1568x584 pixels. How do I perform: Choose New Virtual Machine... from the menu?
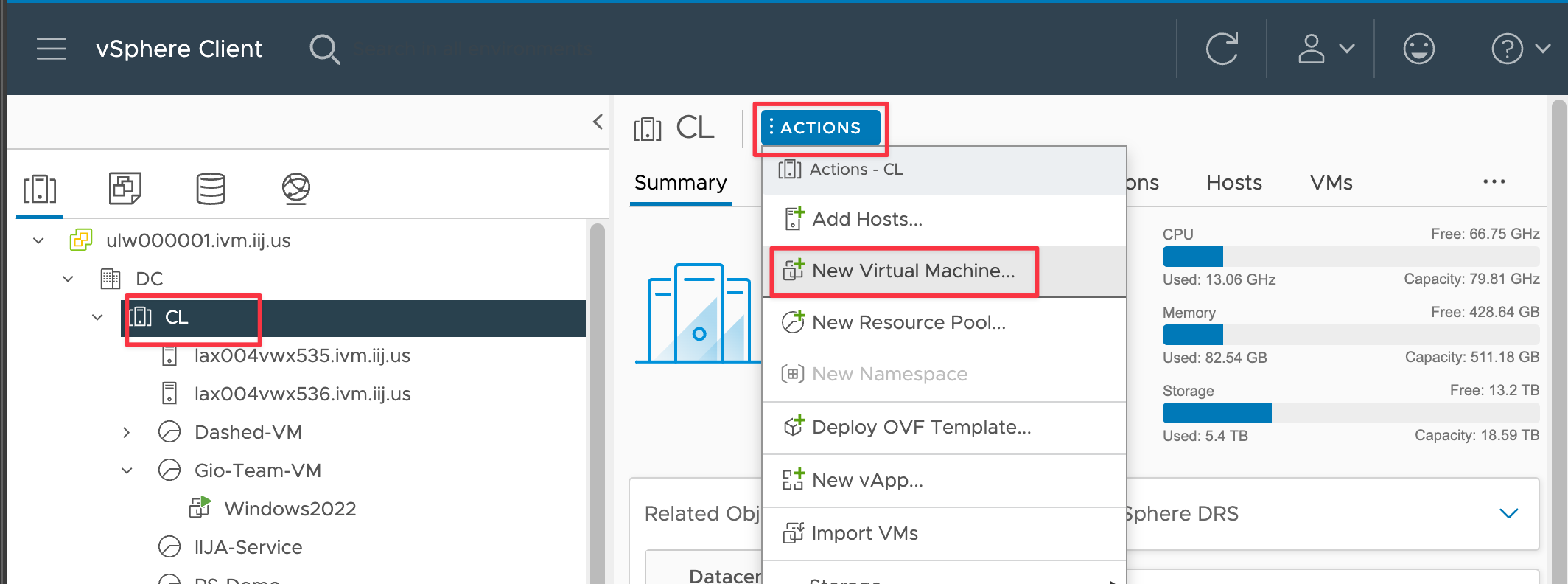944,271
